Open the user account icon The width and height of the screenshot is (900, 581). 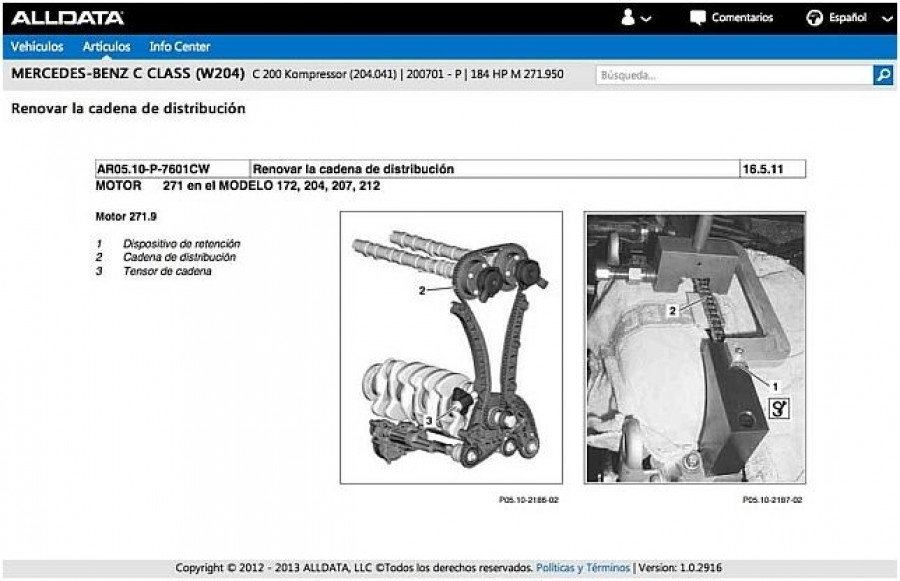point(627,17)
